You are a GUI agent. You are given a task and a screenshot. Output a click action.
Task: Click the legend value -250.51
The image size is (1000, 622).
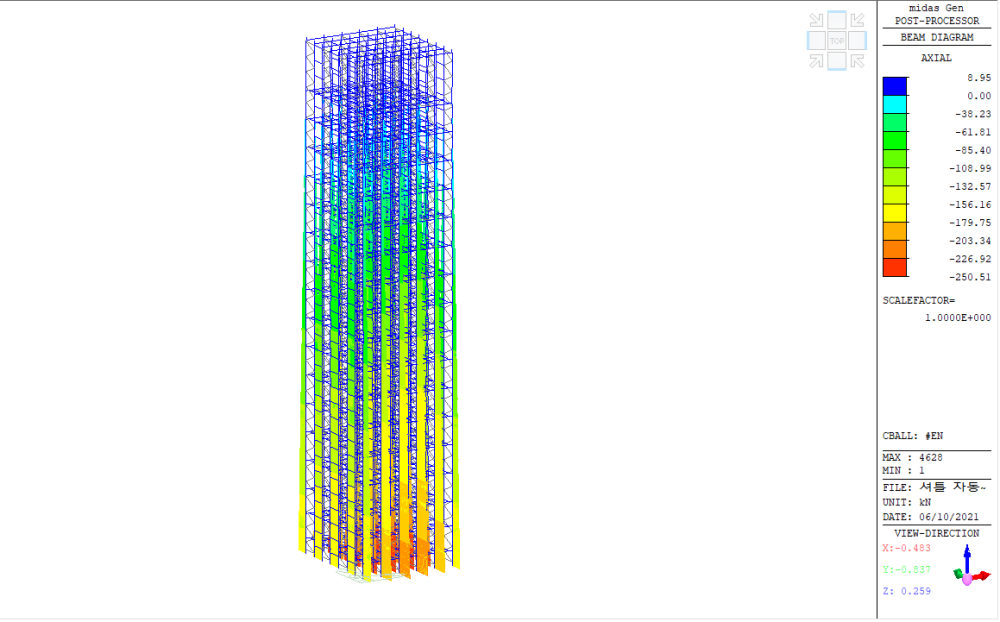click(x=970, y=277)
